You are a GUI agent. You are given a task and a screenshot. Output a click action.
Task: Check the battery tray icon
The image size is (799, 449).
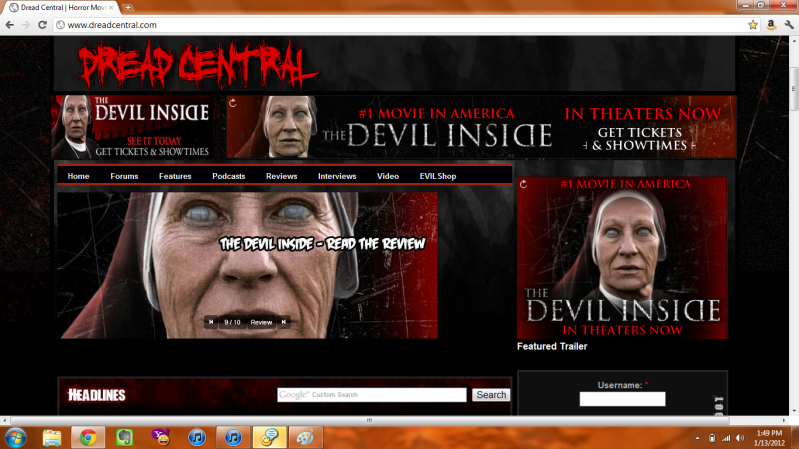(x=712, y=438)
